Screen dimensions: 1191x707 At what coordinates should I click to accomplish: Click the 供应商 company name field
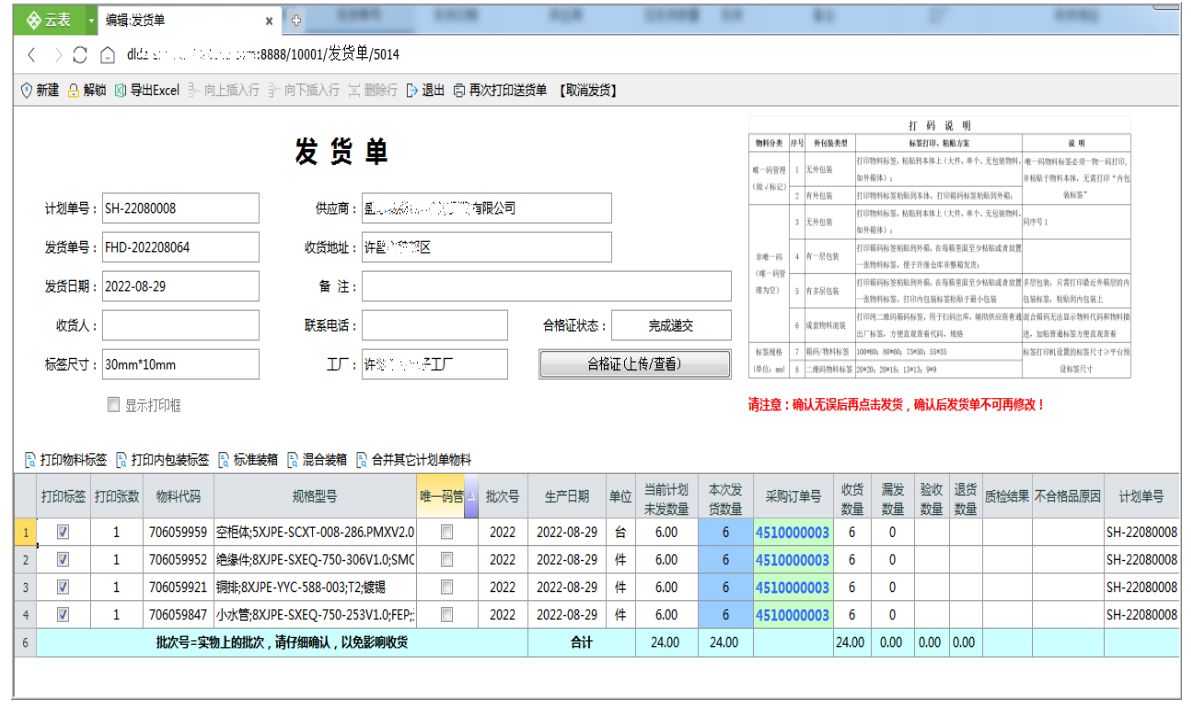pyautogui.click(x=486, y=208)
